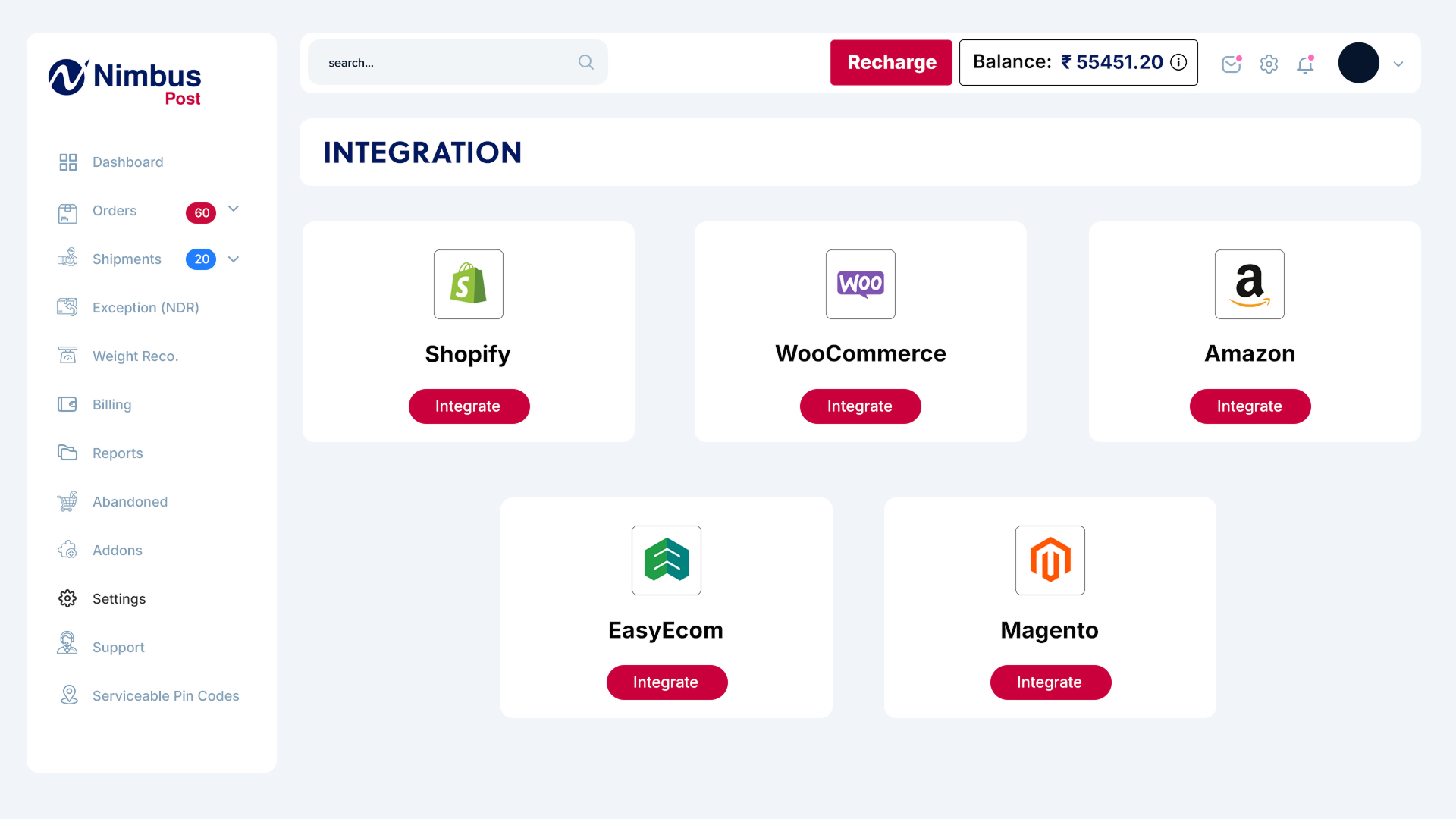Open the profile dropdown arrow
This screenshot has height=819, width=1456.
[x=1398, y=64]
